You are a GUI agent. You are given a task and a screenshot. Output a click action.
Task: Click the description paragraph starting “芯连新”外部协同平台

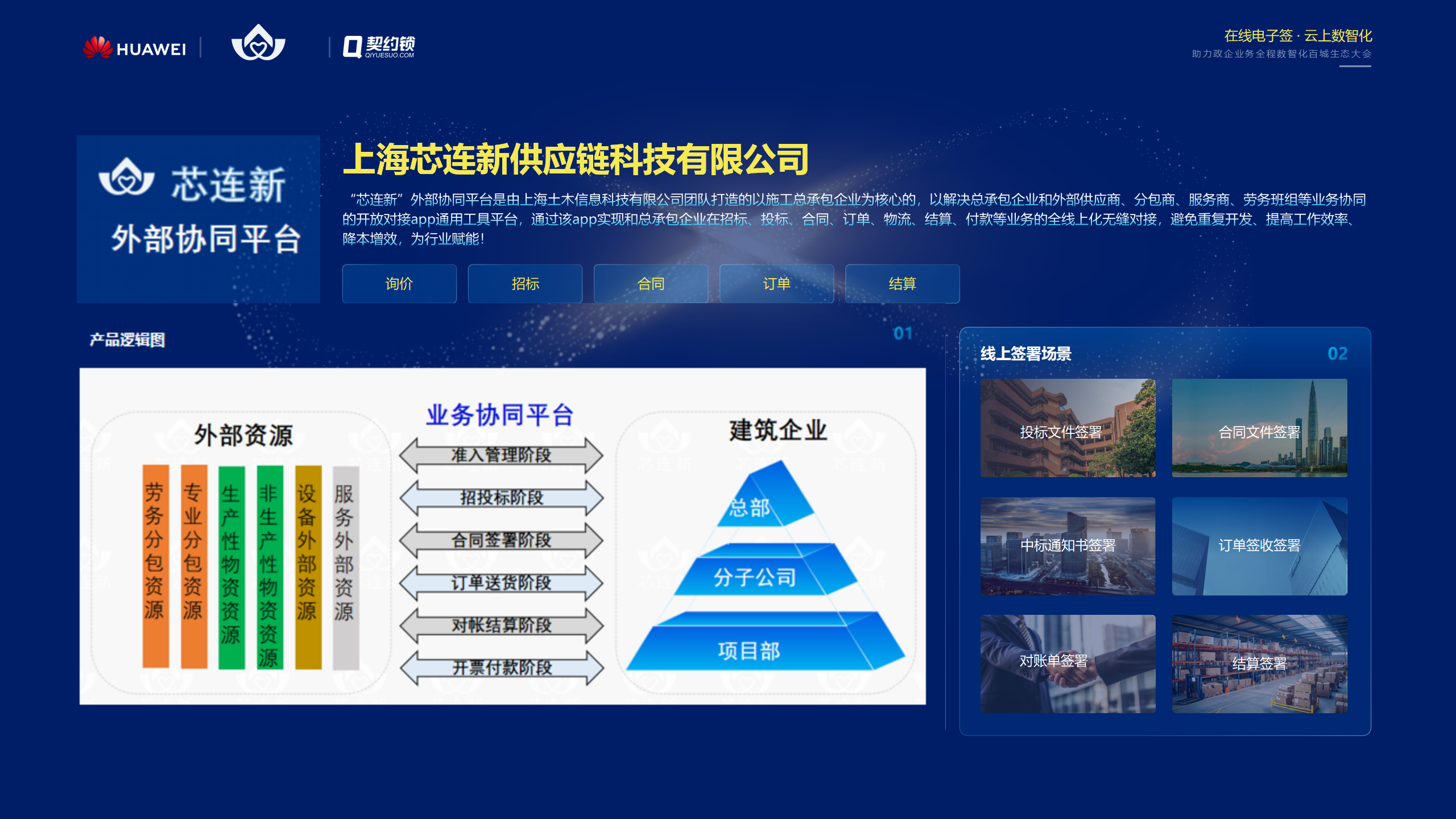tap(853, 219)
